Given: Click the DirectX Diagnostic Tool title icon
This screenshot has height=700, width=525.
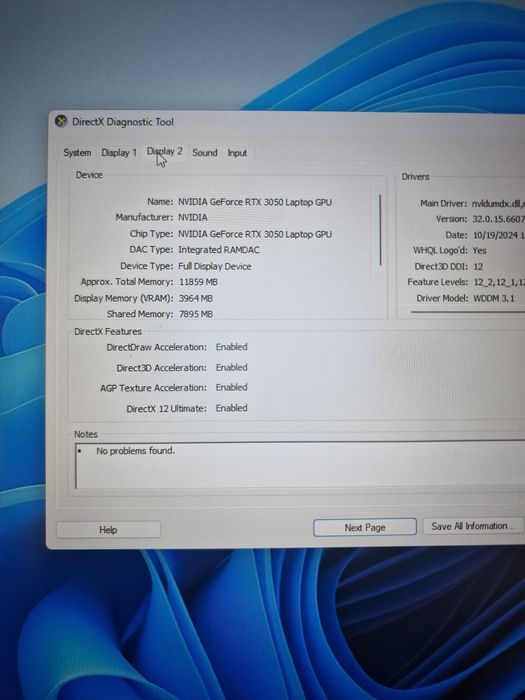Looking at the screenshot, I should tap(61, 121).
